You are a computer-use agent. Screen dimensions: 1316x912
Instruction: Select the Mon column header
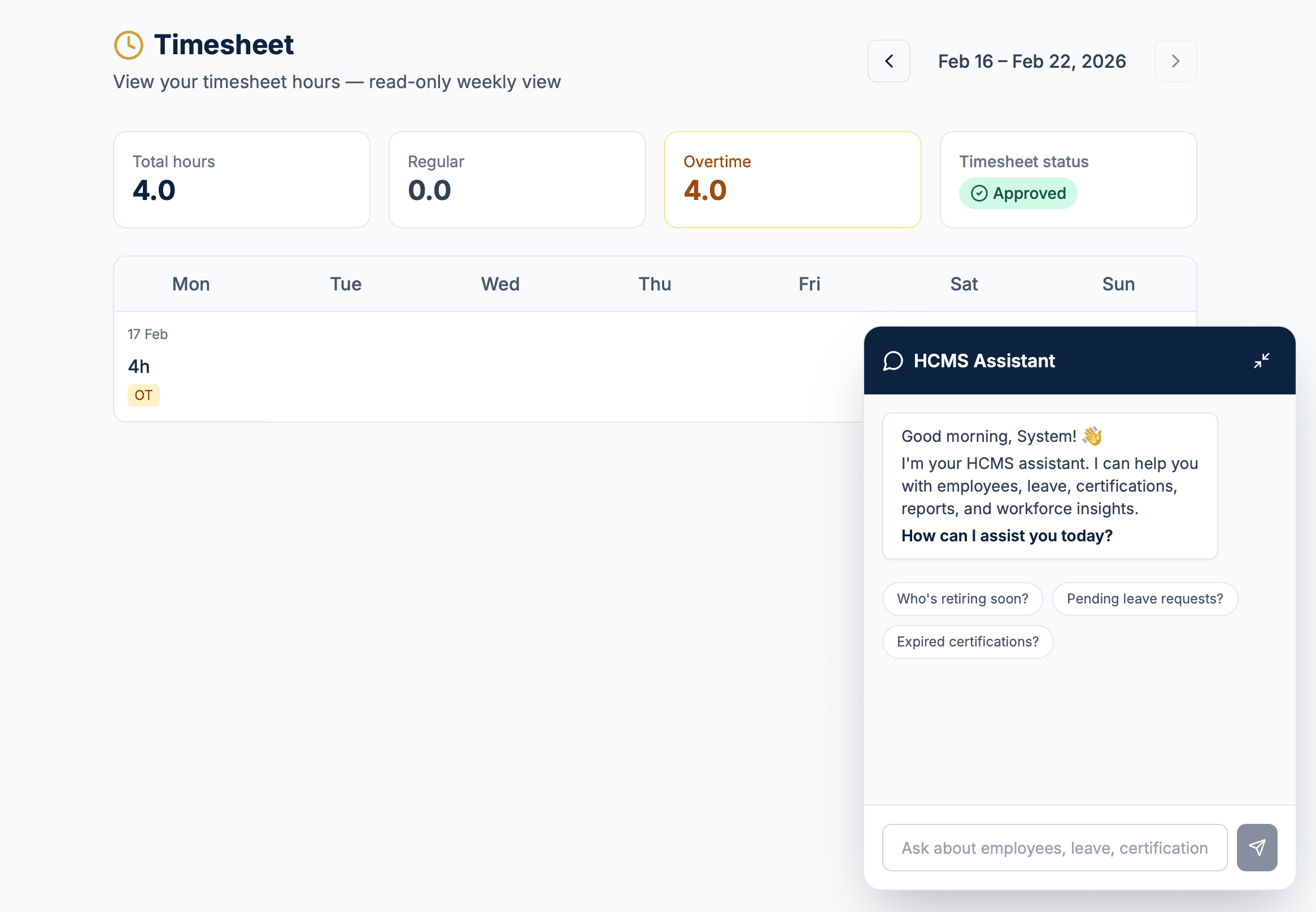pyautogui.click(x=191, y=284)
